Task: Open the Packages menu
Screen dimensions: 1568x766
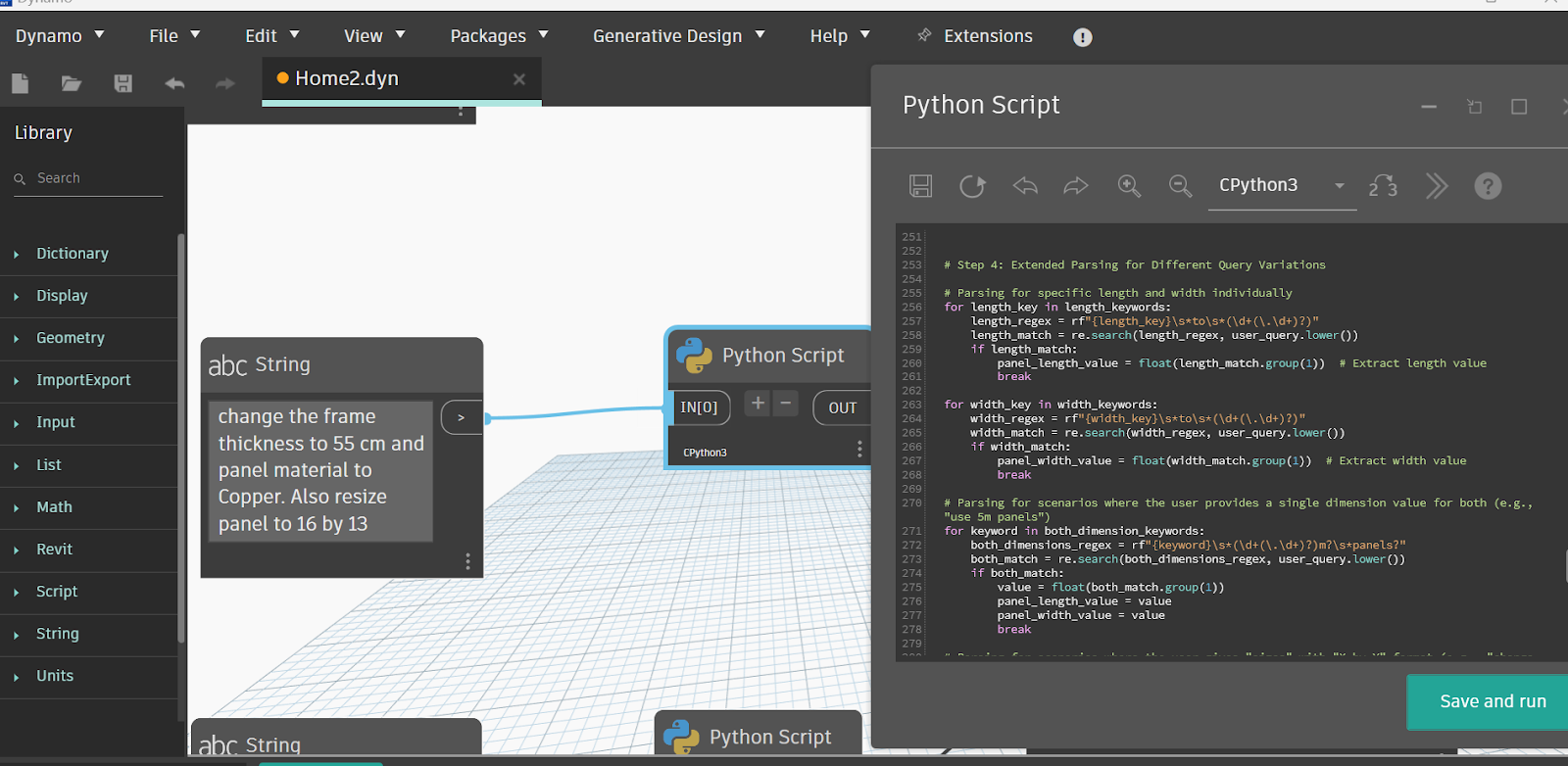Action: point(499,36)
